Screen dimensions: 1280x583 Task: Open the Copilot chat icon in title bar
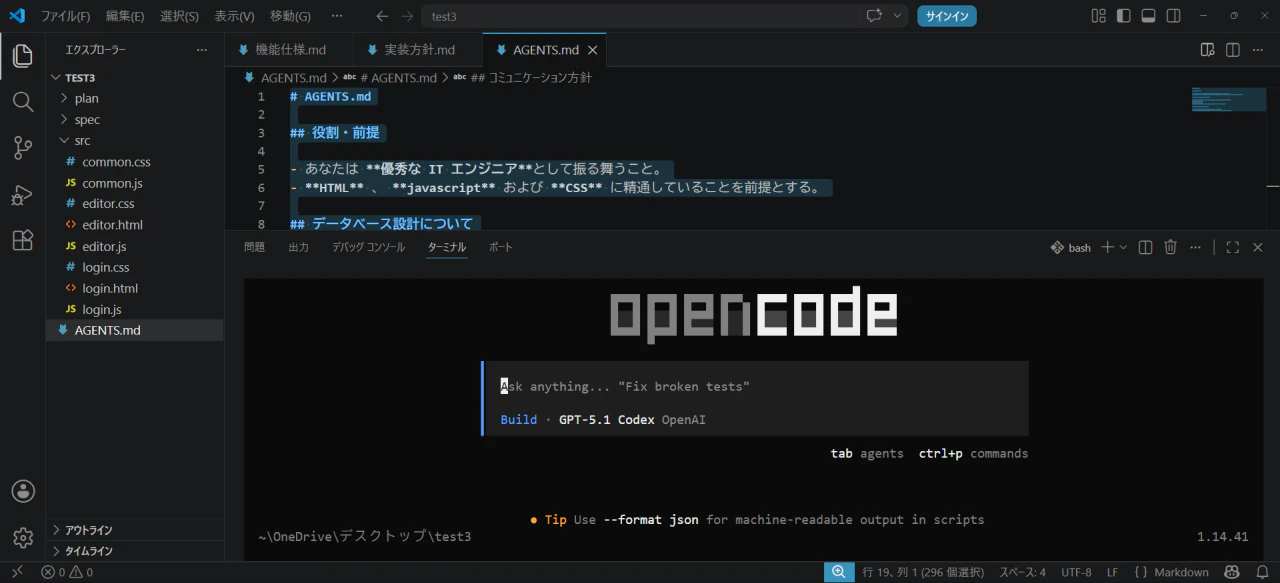pos(874,16)
